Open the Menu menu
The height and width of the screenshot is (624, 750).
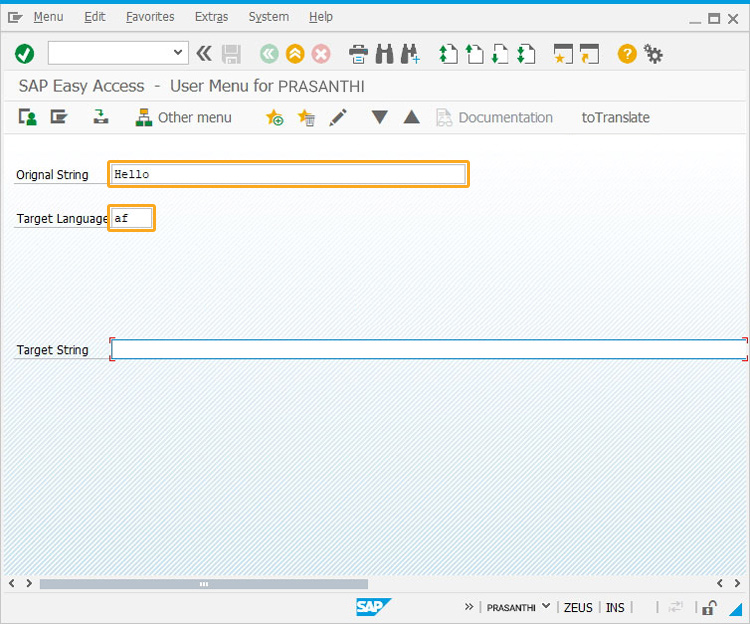48,17
